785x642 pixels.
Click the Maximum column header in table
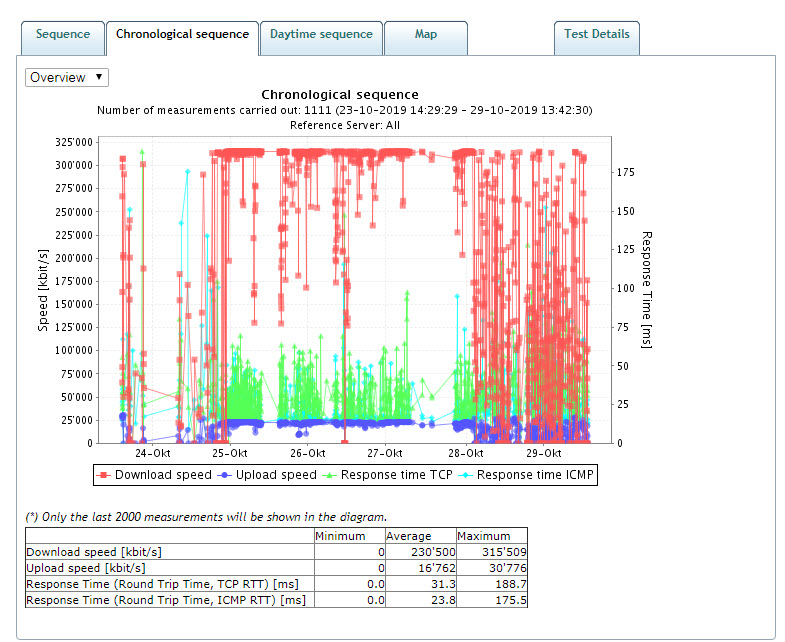484,536
